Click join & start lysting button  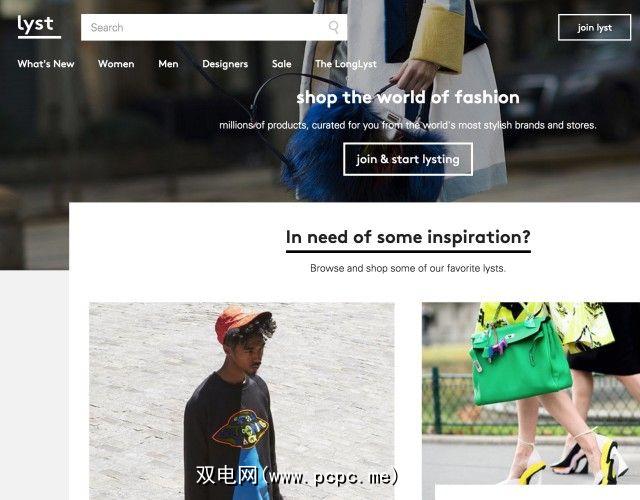pos(408,159)
